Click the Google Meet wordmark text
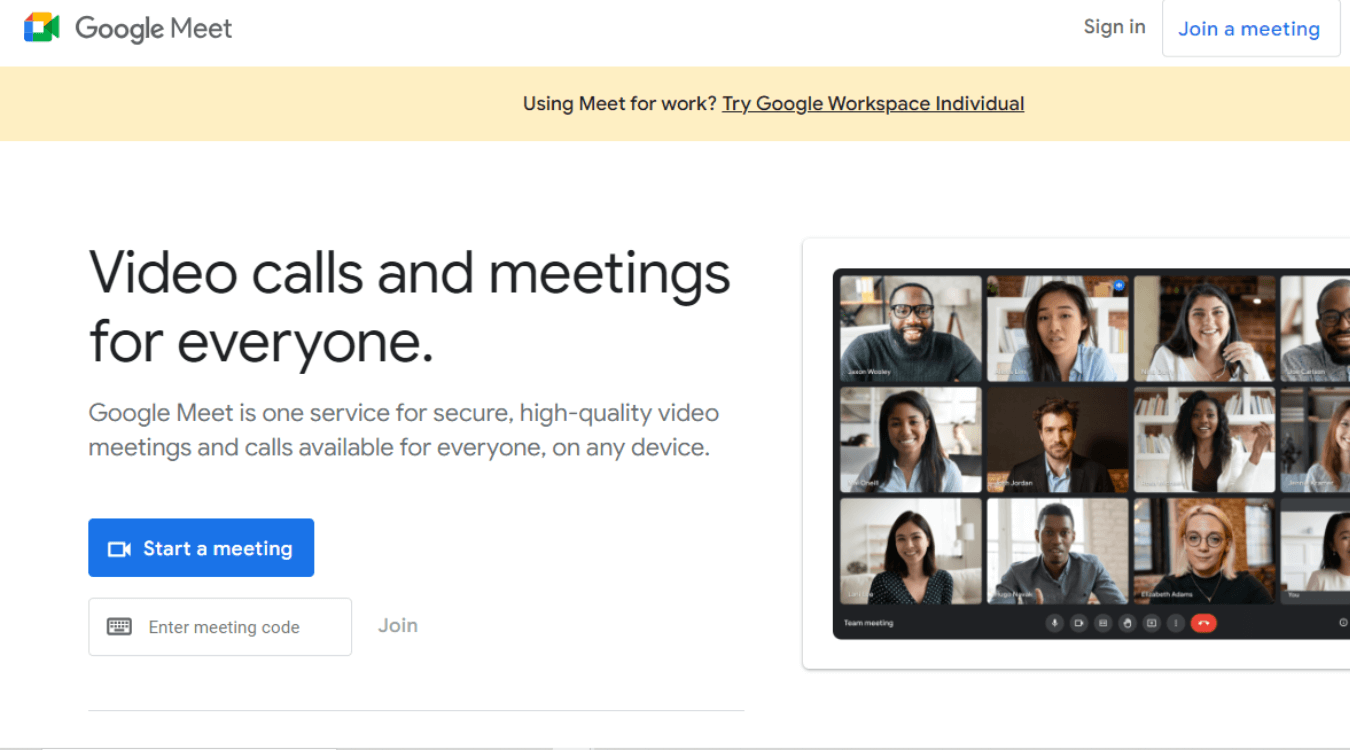The width and height of the screenshot is (1350, 750). tap(153, 28)
